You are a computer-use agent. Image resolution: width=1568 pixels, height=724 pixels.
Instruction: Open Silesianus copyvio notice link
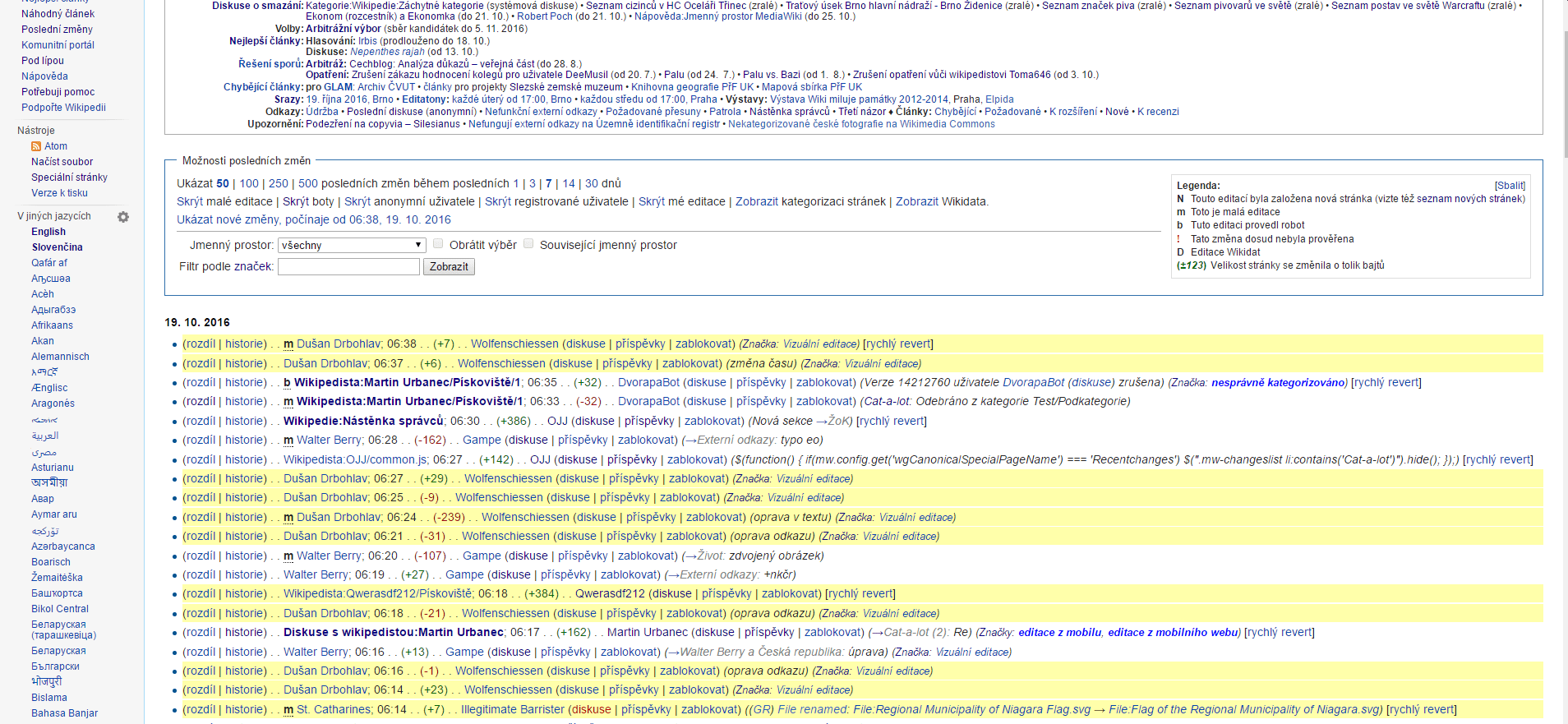point(436,124)
